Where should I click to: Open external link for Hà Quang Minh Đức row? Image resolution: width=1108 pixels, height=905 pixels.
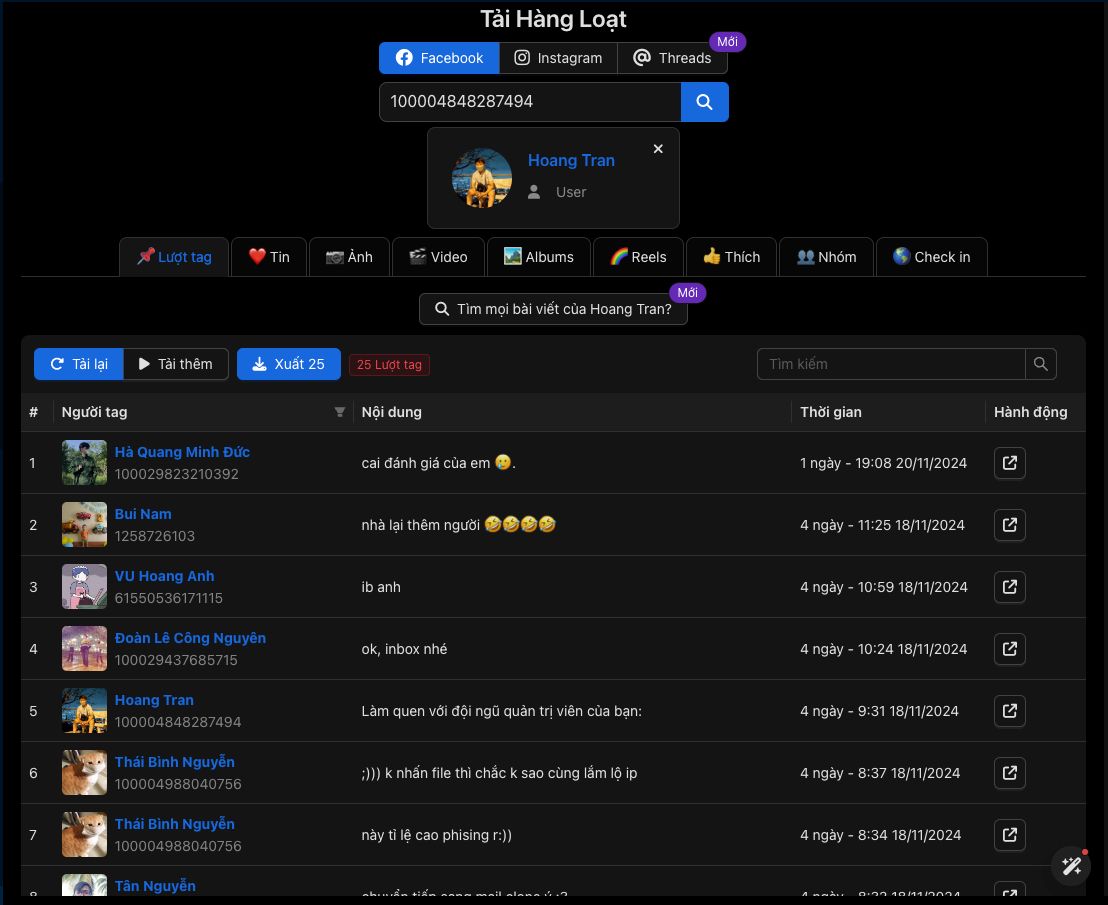click(x=1010, y=463)
